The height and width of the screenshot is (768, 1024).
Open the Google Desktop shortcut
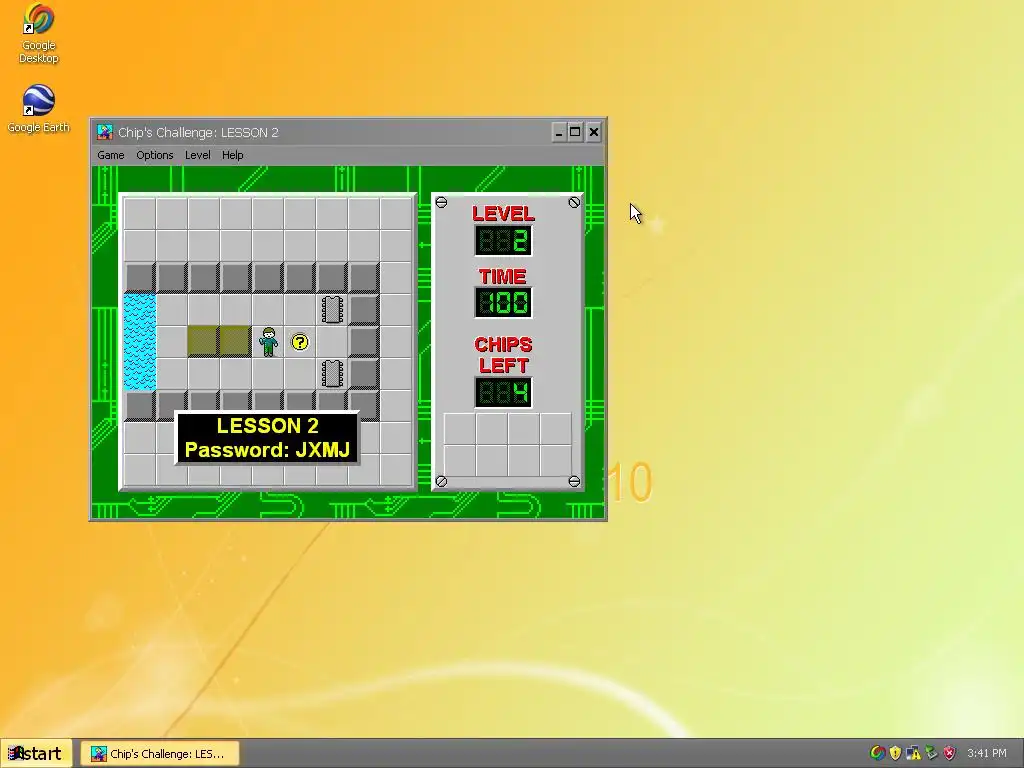click(x=39, y=34)
